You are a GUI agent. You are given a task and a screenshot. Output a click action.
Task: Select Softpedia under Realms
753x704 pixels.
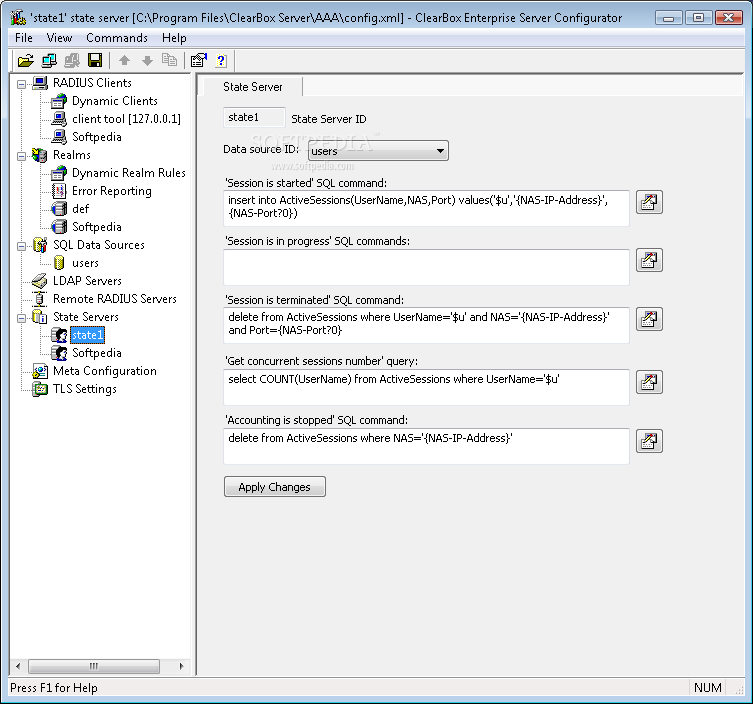click(x=97, y=227)
